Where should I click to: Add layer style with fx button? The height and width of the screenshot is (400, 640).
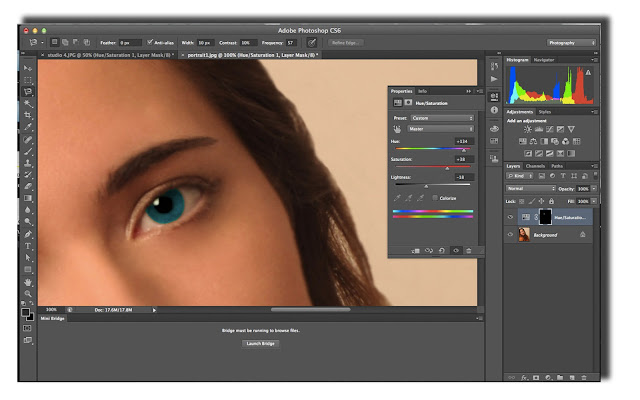point(524,378)
